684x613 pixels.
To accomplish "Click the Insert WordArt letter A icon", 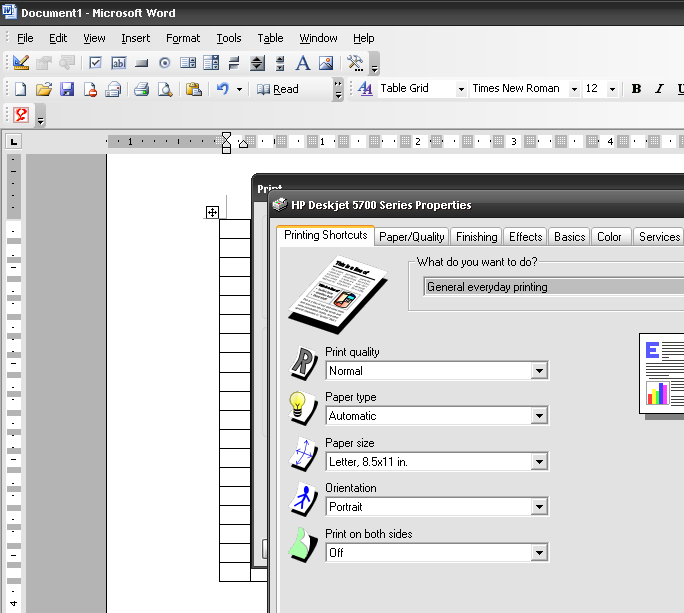I will coord(303,63).
